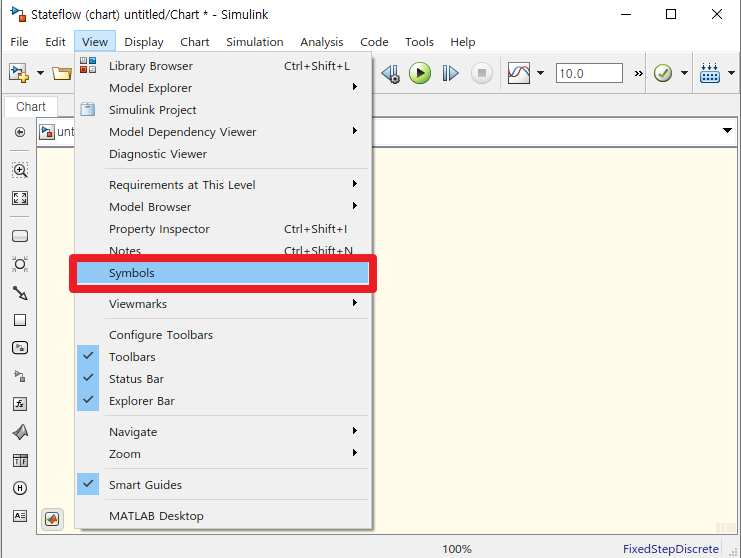This screenshot has width=741, height=558.
Task: Expand the Update Diagram dropdown arrow
Action: point(684,73)
